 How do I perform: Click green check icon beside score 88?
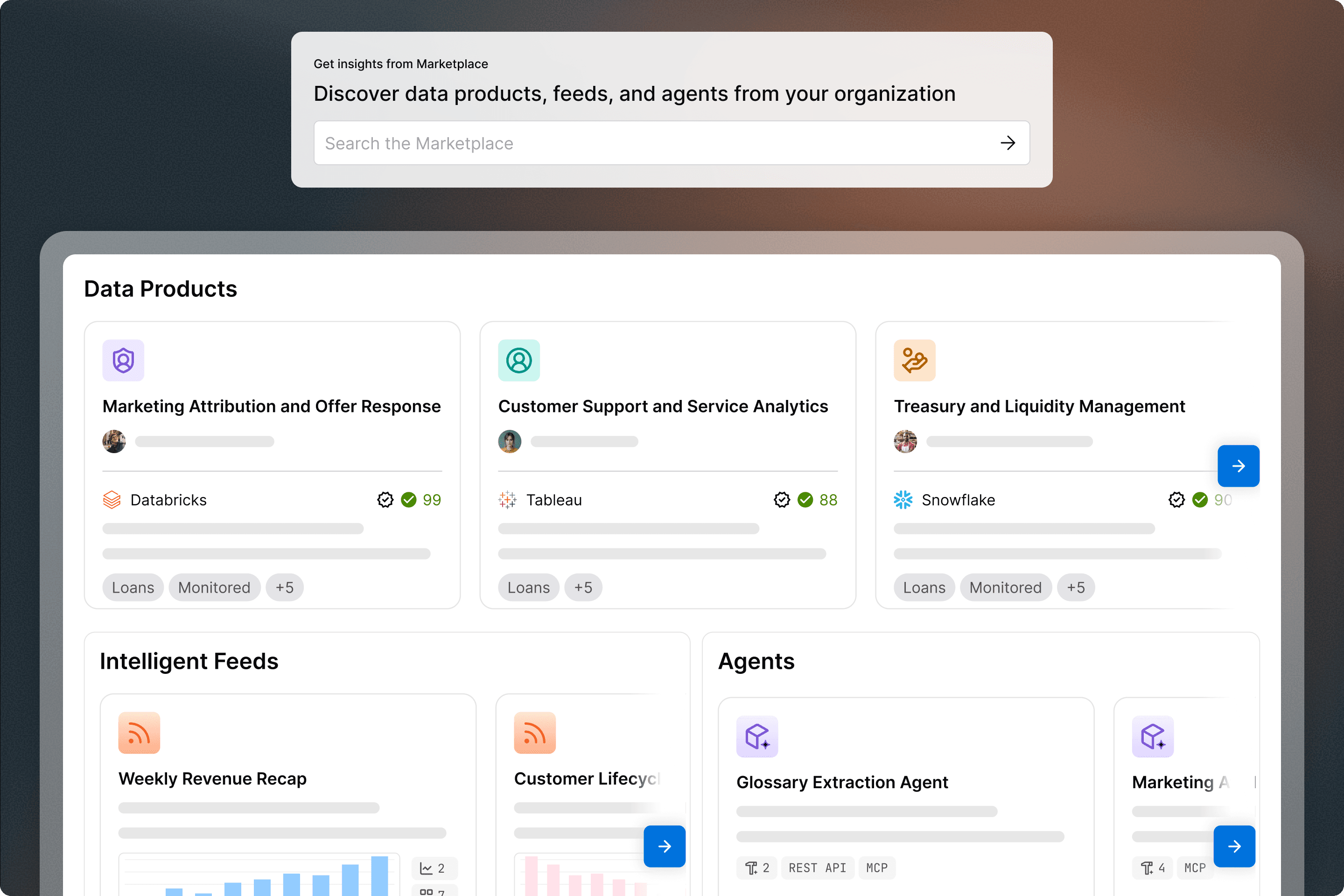(805, 500)
